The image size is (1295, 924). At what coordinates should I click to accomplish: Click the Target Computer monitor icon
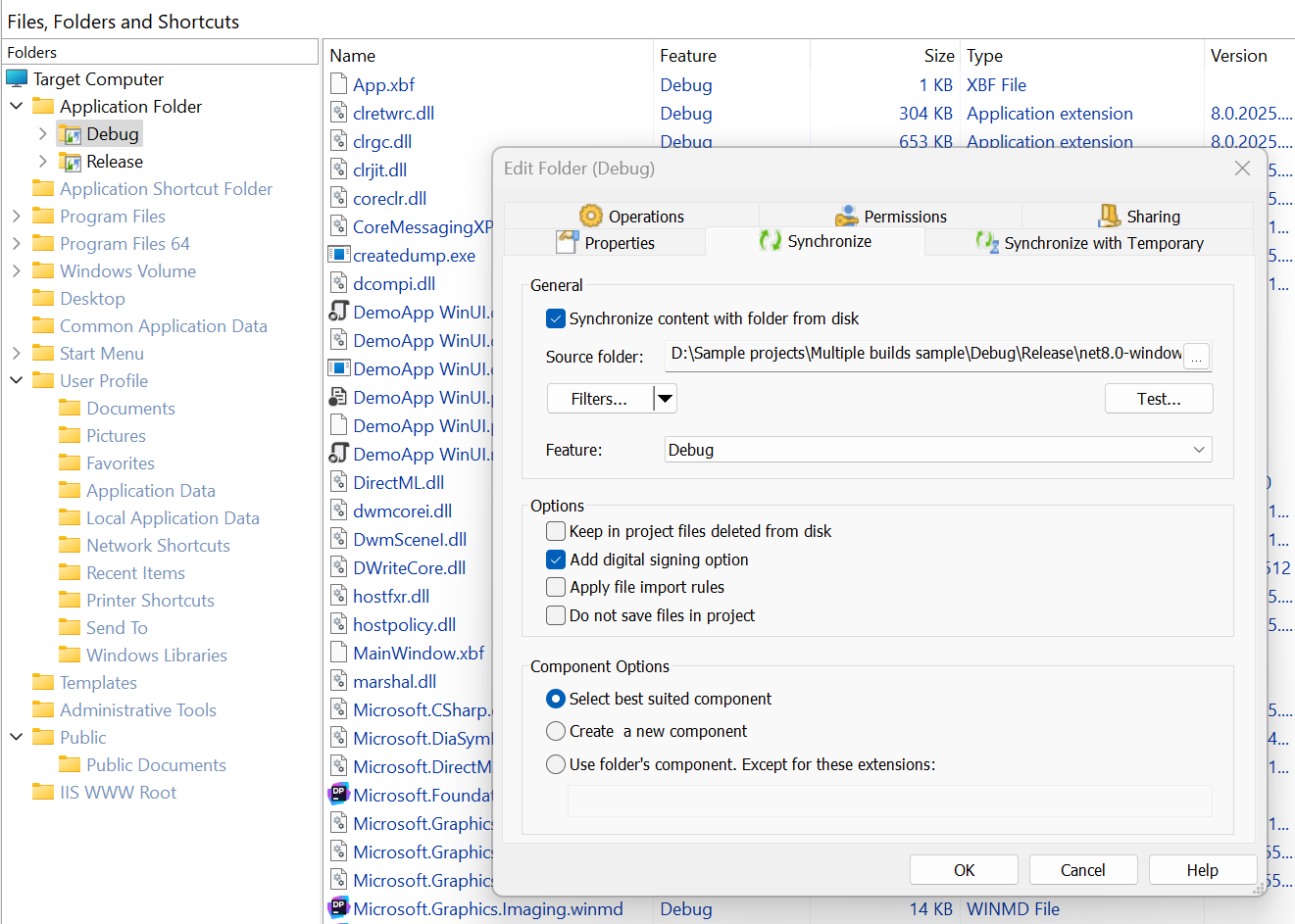coord(17,78)
